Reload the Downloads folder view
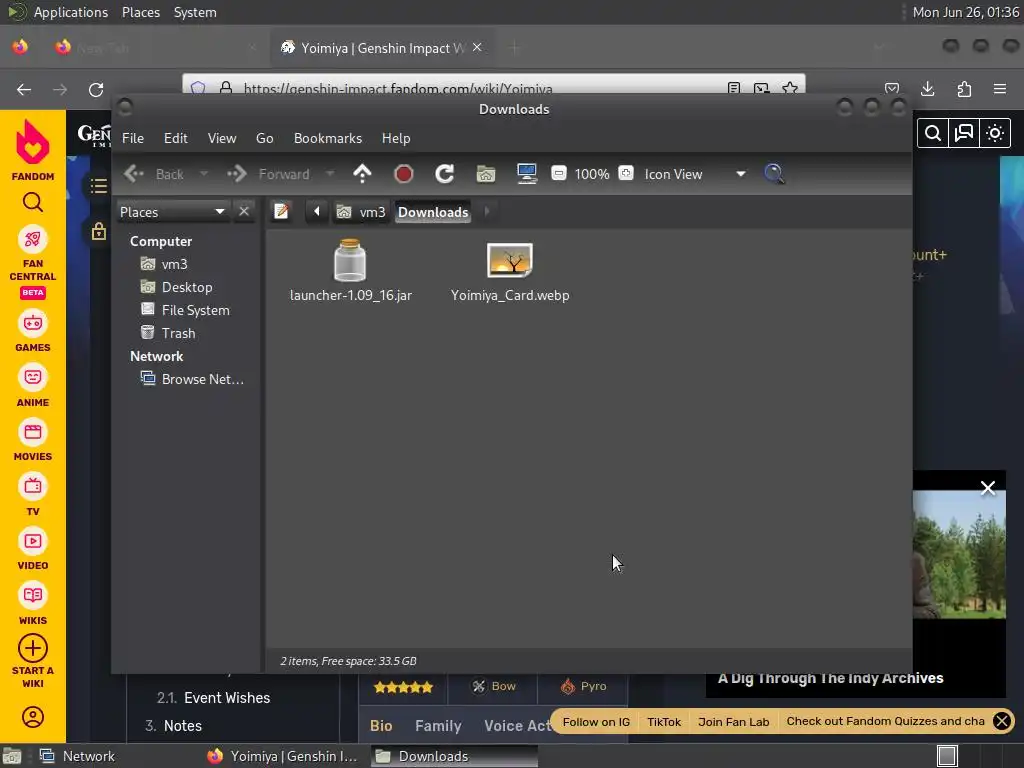 click(445, 174)
